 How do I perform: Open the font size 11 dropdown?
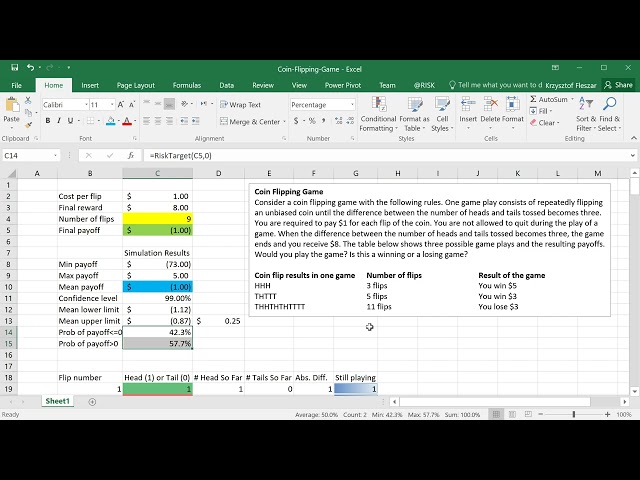pyautogui.click(x=112, y=105)
